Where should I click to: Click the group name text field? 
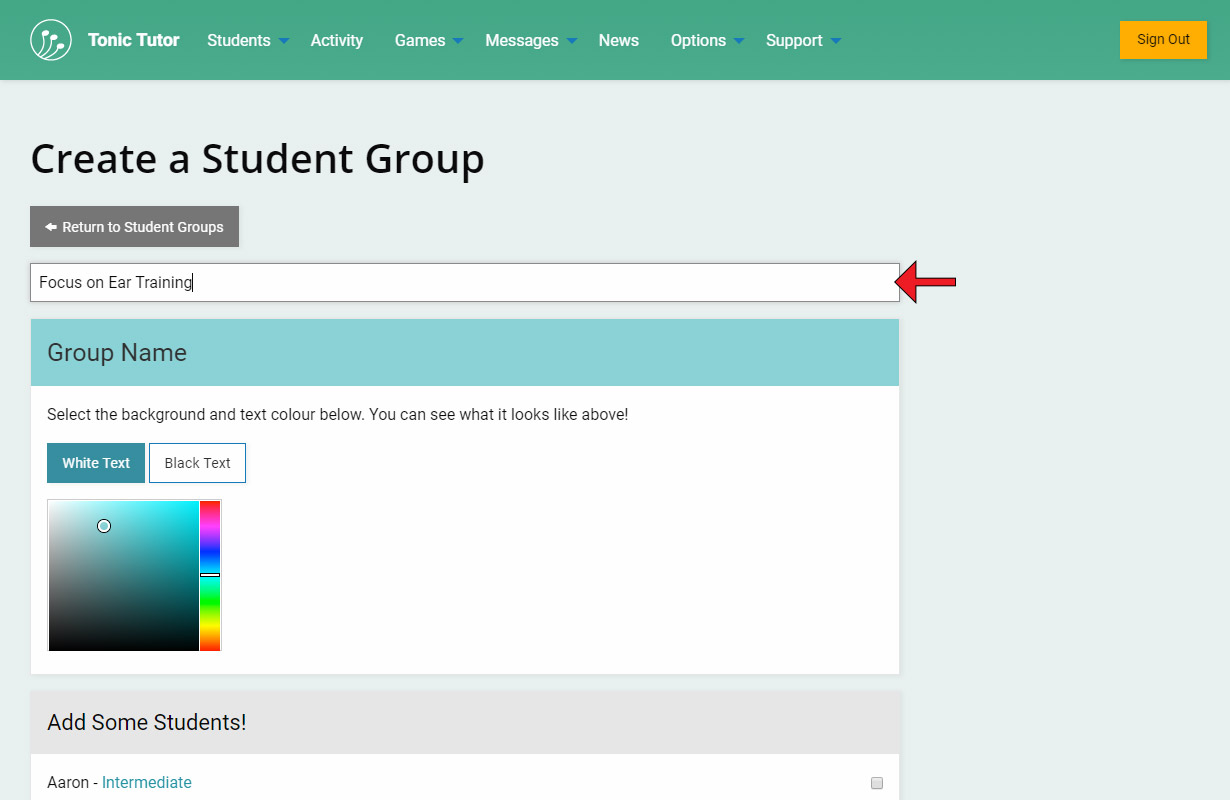point(464,283)
